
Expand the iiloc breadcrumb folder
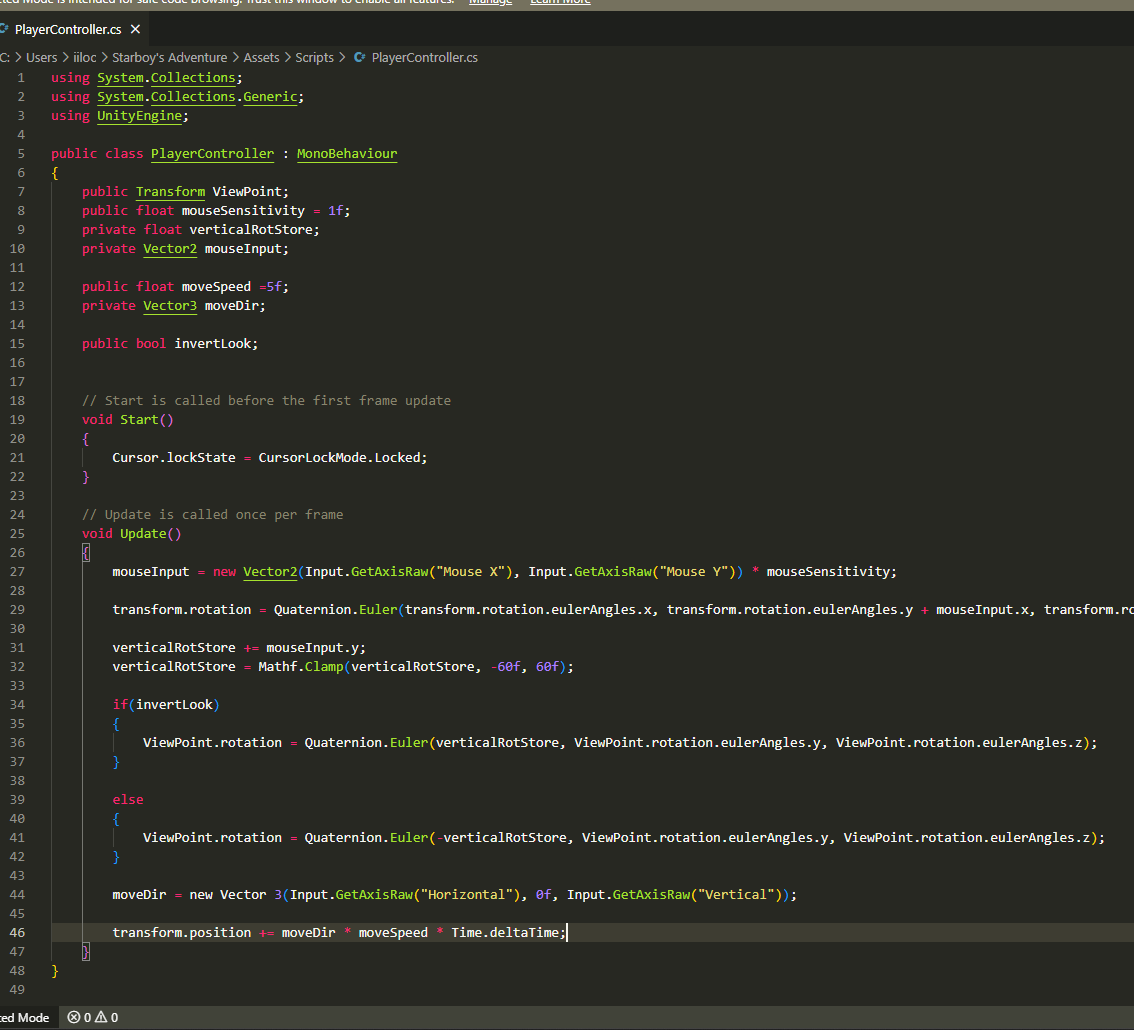[85, 58]
